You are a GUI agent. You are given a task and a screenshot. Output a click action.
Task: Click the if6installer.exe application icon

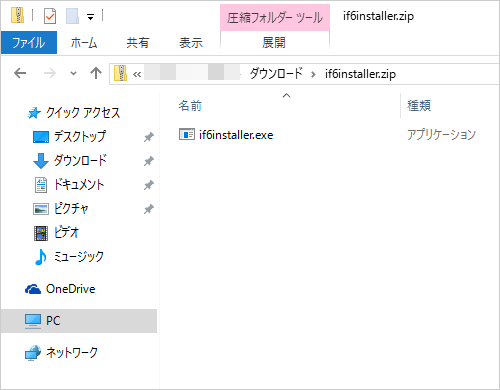coord(187,134)
